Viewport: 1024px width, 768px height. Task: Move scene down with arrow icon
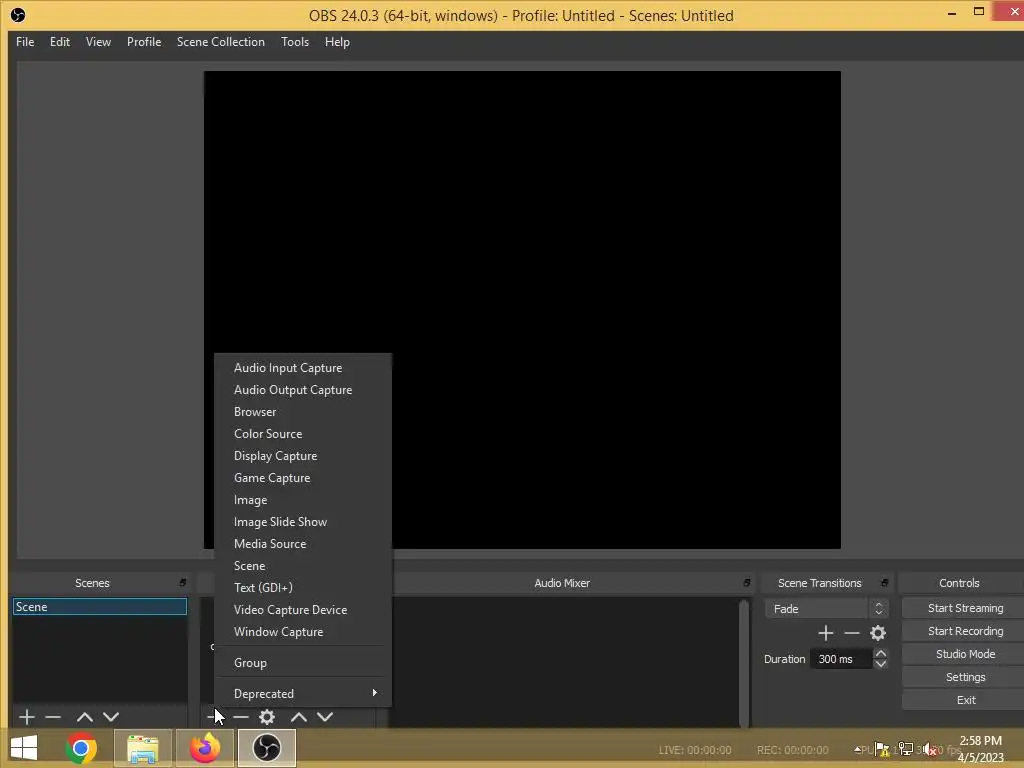pyautogui.click(x=111, y=717)
